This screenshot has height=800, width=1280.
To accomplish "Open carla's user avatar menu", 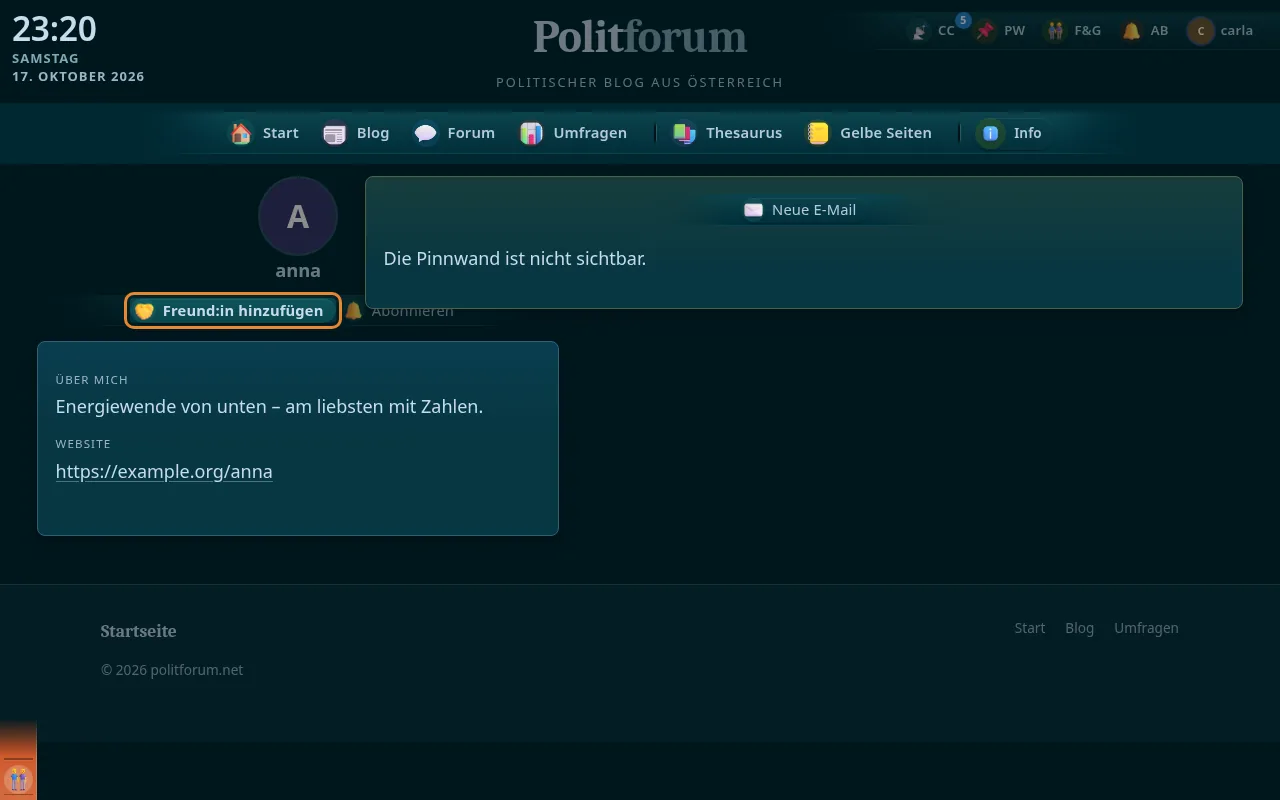I will tap(1200, 31).
